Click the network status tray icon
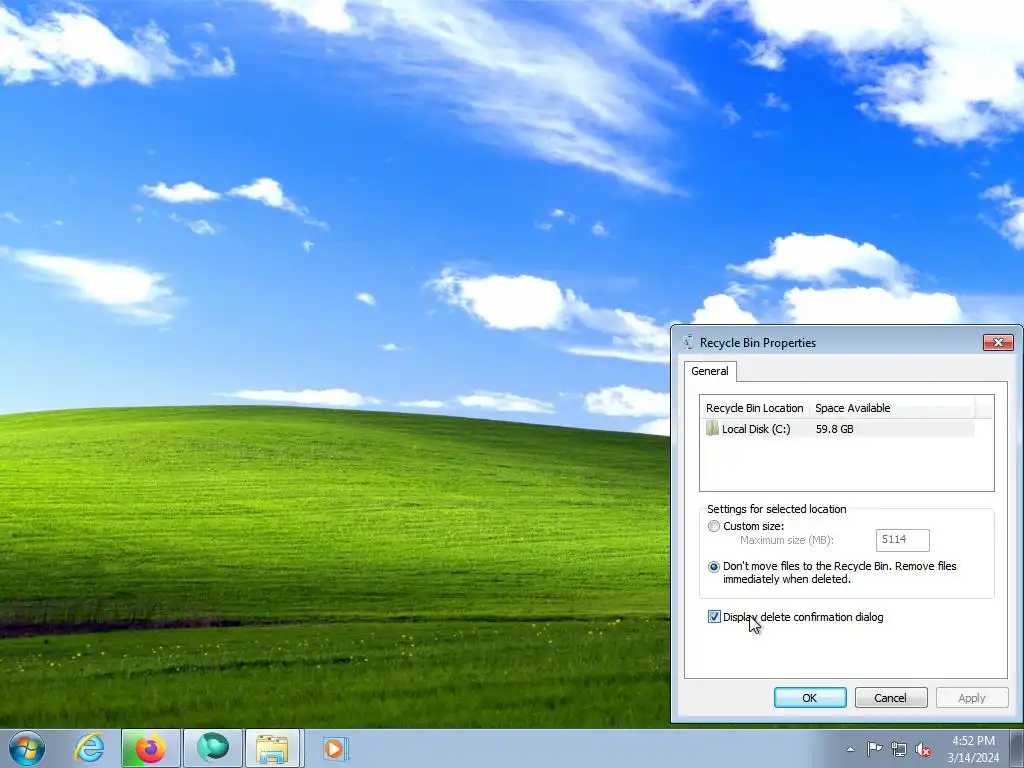This screenshot has height=768, width=1024. [899, 750]
